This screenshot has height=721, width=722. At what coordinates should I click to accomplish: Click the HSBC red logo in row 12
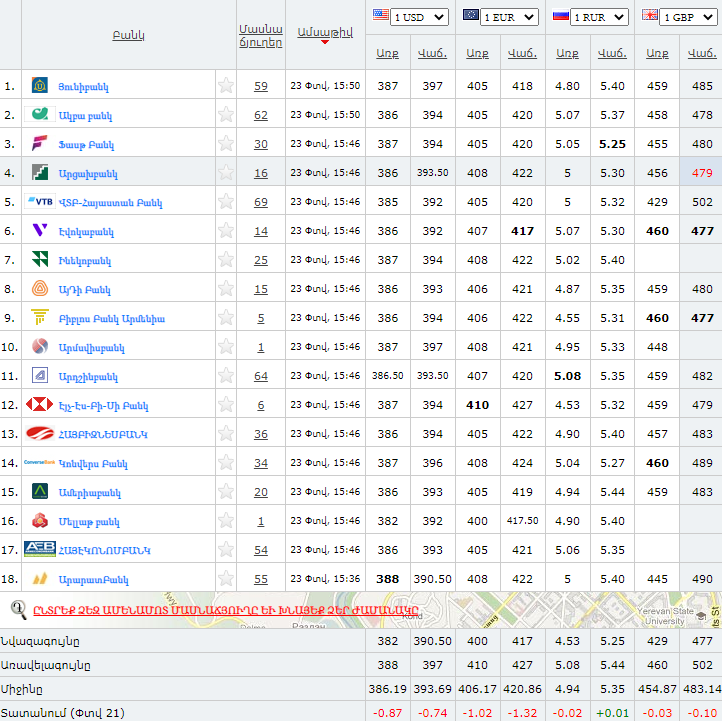[40, 404]
